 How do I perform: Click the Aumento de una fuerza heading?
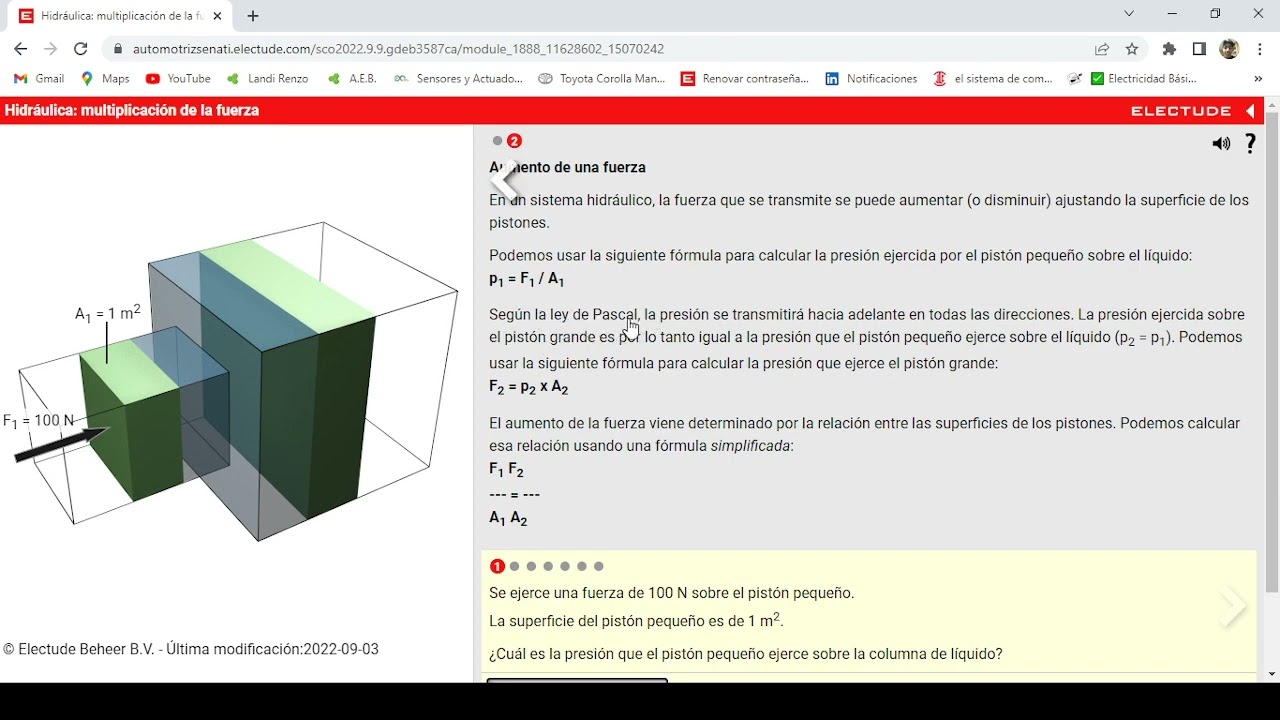[x=567, y=168]
